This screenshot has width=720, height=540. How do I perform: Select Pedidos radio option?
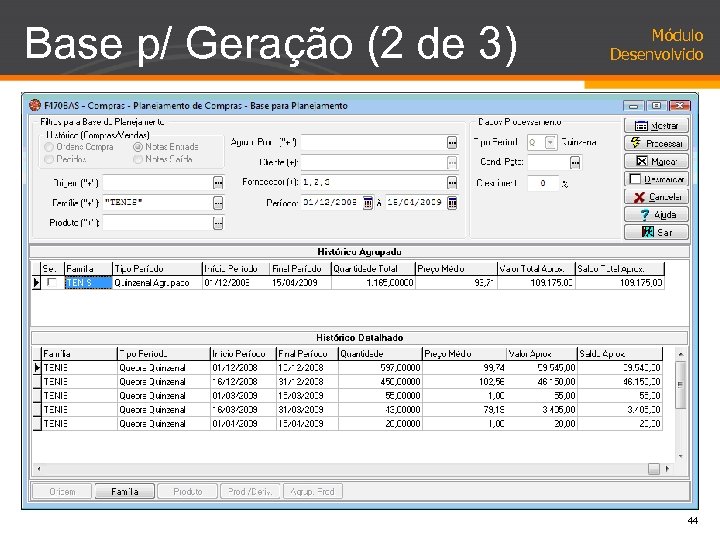49,159
